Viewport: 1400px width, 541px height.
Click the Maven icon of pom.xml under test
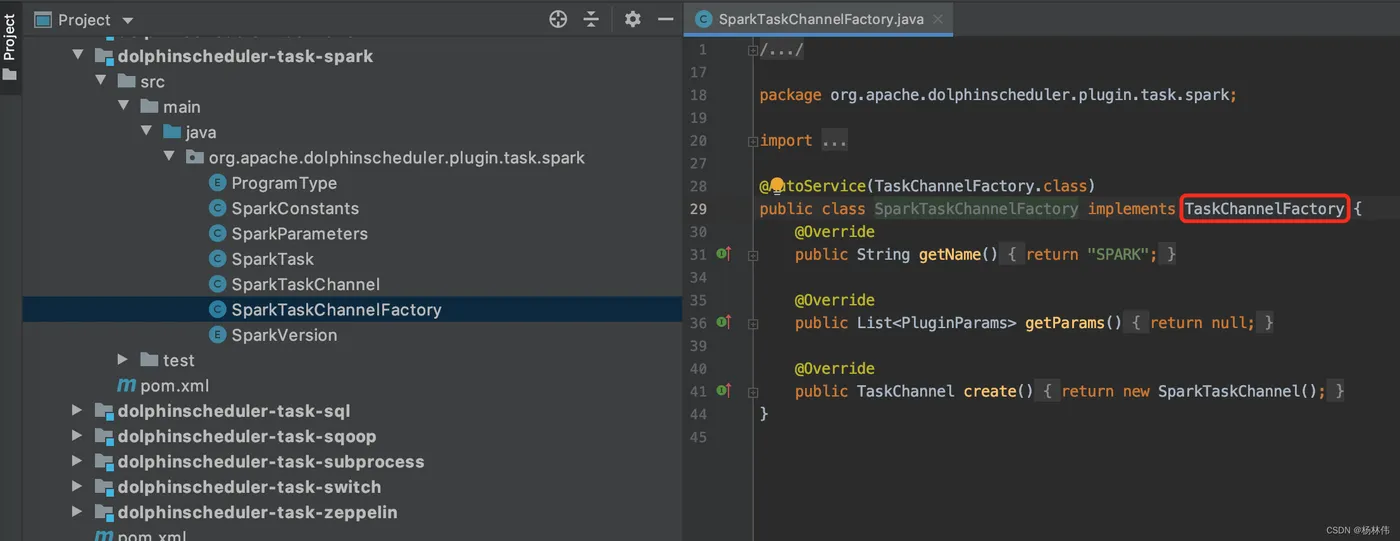point(127,386)
